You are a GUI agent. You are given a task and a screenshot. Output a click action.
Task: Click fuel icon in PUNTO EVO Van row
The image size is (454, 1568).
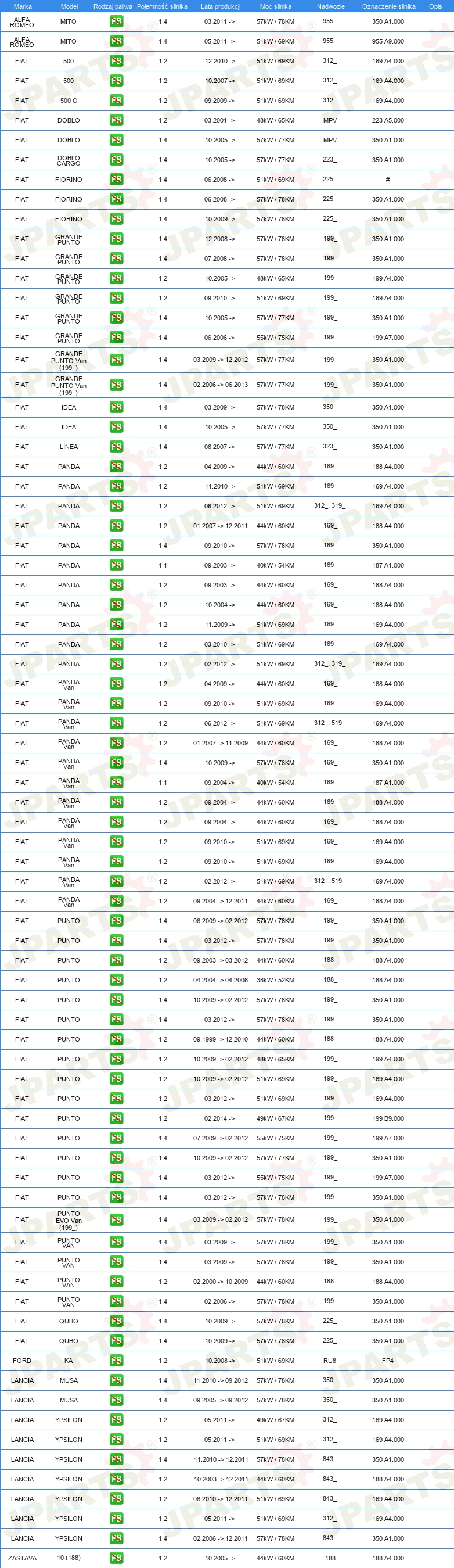pos(116,1220)
